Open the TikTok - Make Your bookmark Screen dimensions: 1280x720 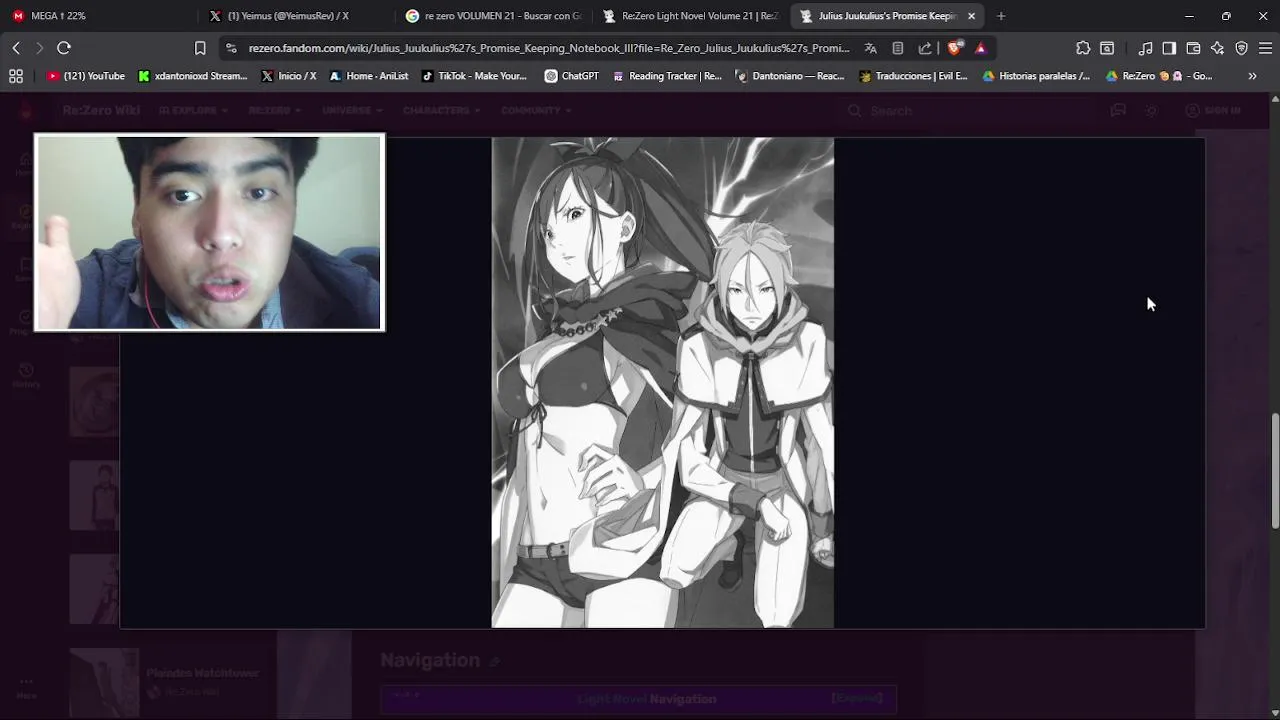click(x=474, y=76)
